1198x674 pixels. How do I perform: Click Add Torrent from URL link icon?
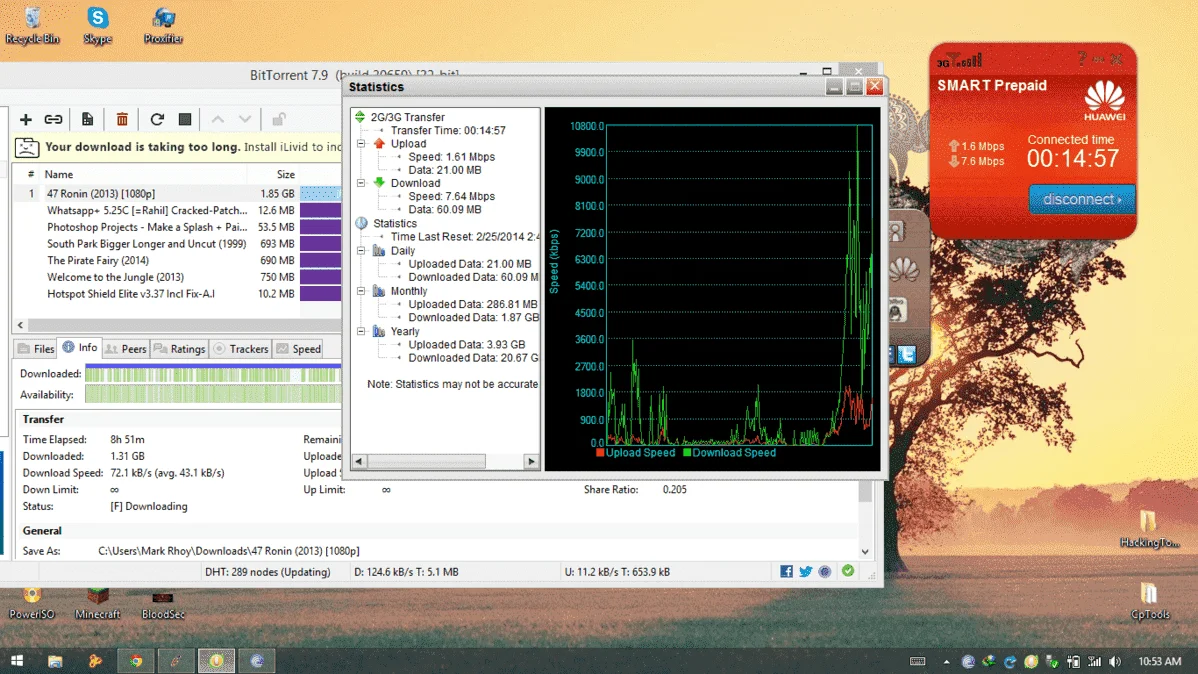tap(53, 119)
